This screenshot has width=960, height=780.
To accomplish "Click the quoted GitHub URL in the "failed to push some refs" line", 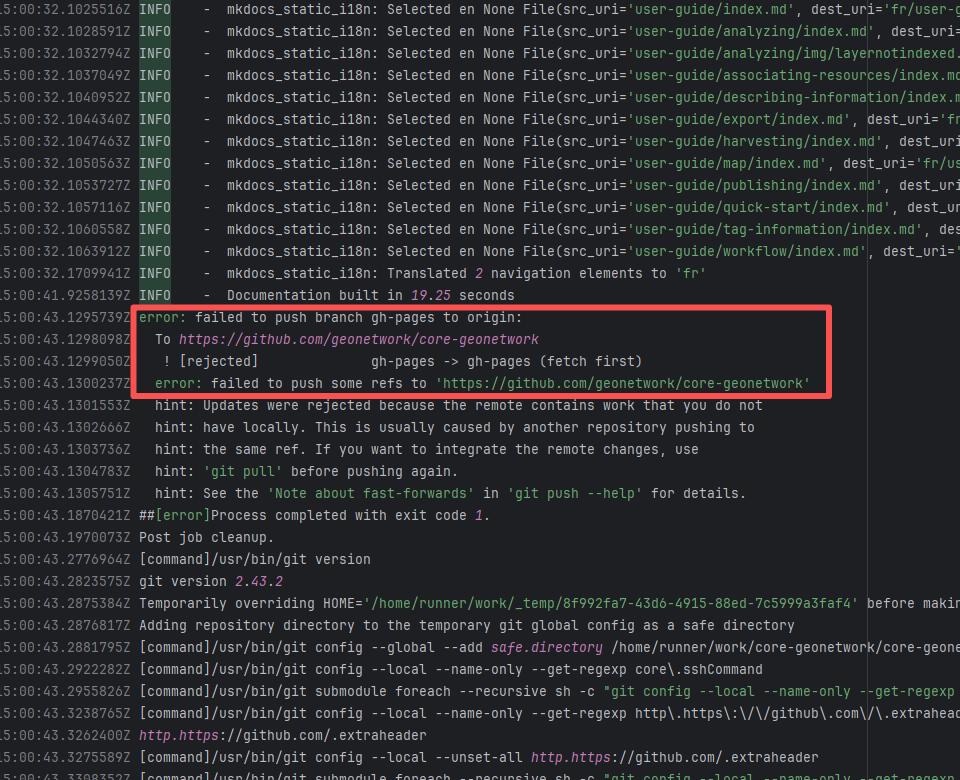I will coord(622,384).
